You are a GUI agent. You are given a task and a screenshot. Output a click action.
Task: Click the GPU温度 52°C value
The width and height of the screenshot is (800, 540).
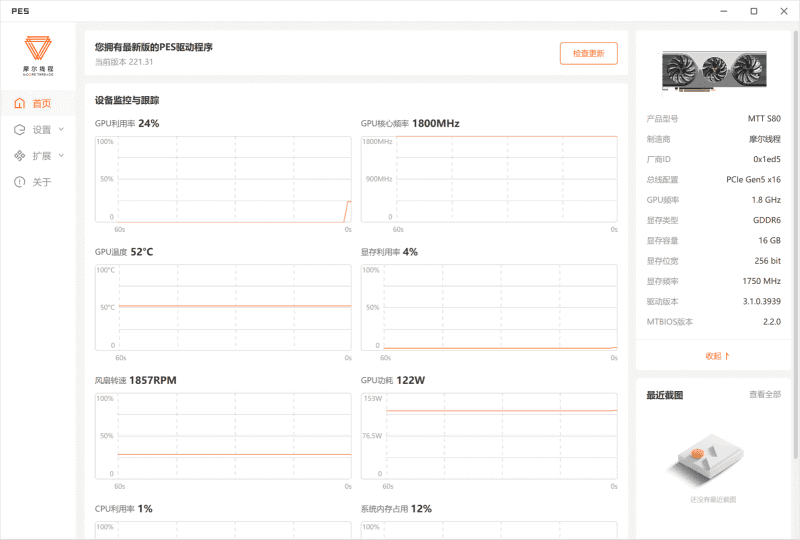(x=142, y=252)
